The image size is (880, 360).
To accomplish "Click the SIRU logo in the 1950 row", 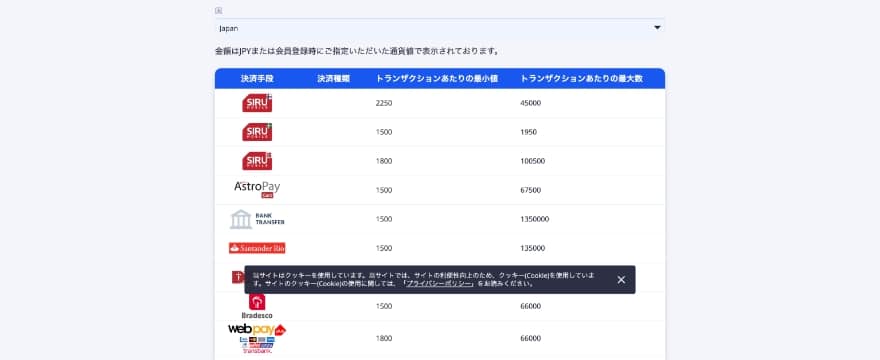I will coord(257,132).
